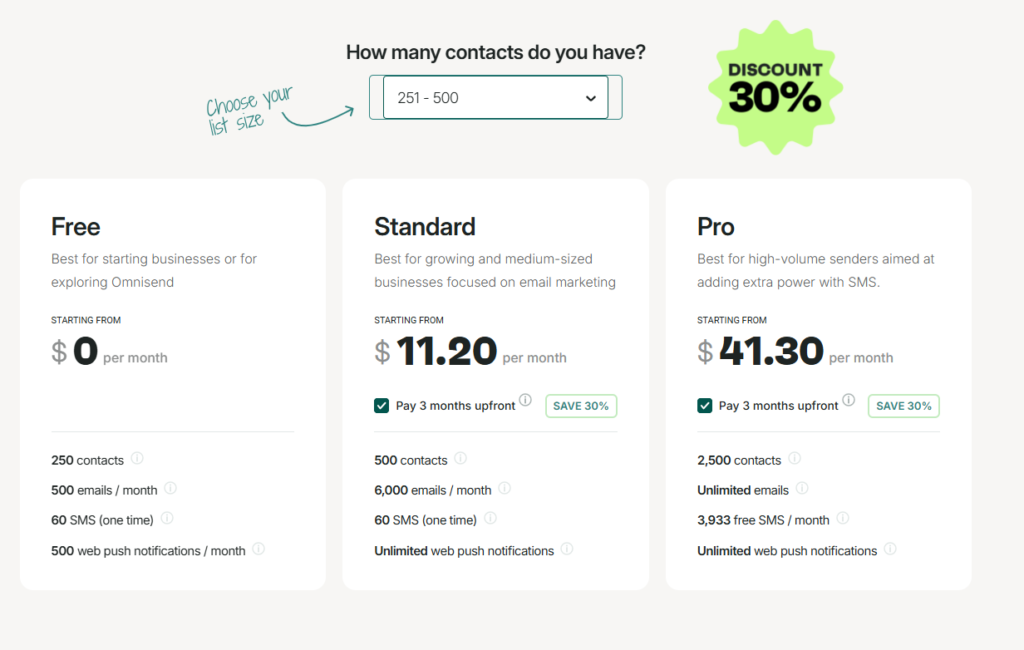Click info icon beside Standard upfront payment
The height and width of the screenshot is (650, 1024).
pos(525,400)
